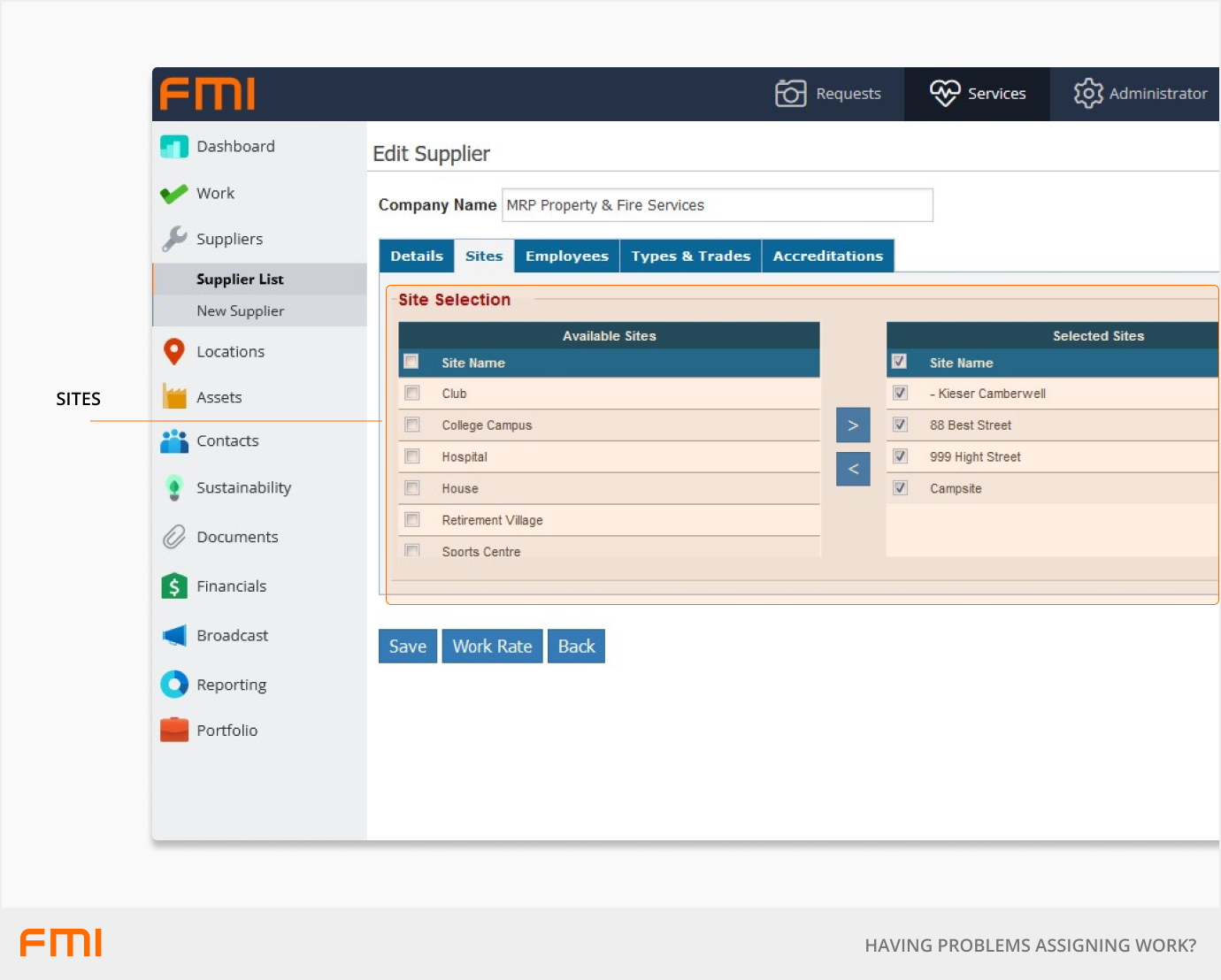The height and width of the screenshot is (980, 1221).
Task: Open the Types & Trades tab
Action: click(x=690, y=256)
